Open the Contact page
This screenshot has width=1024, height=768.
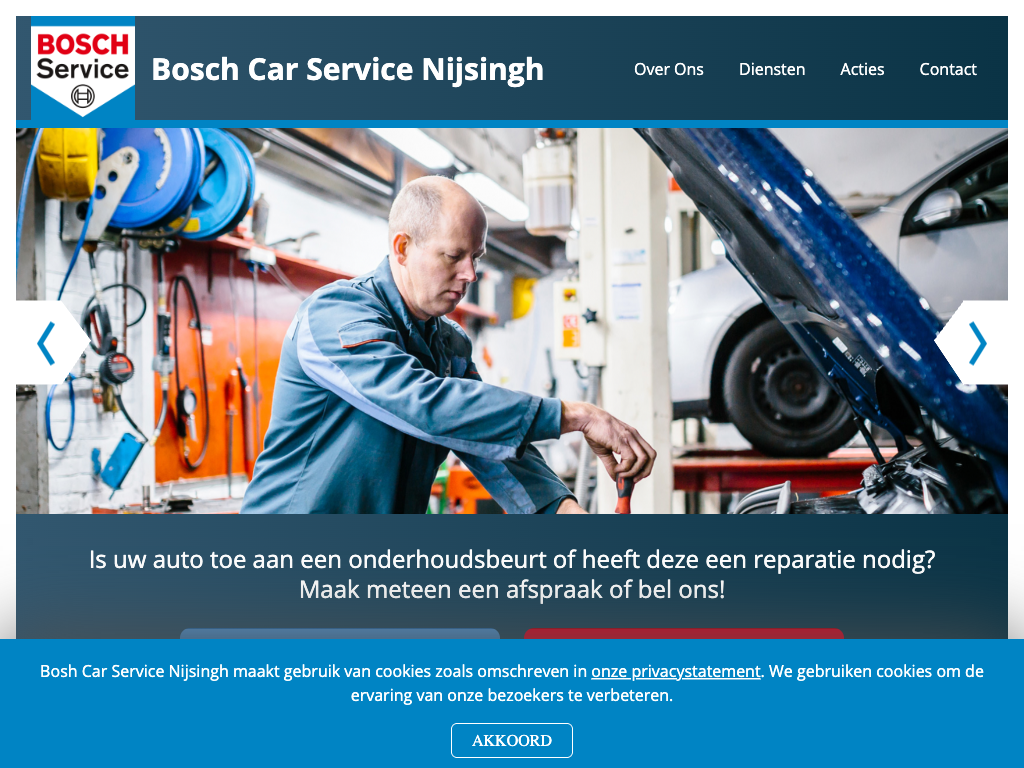click(948, 69)
